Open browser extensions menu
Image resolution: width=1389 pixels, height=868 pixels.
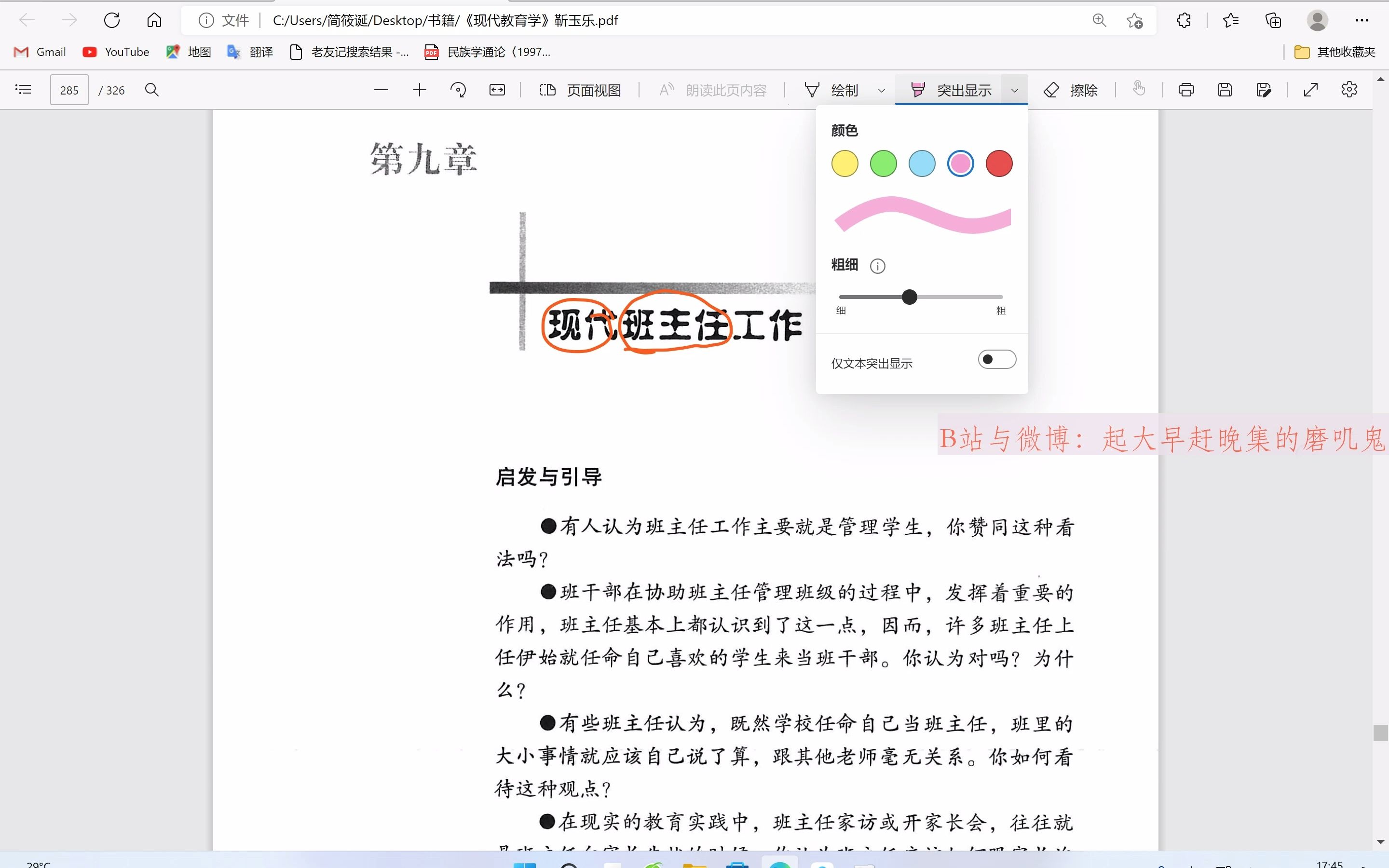point(1184,21)
